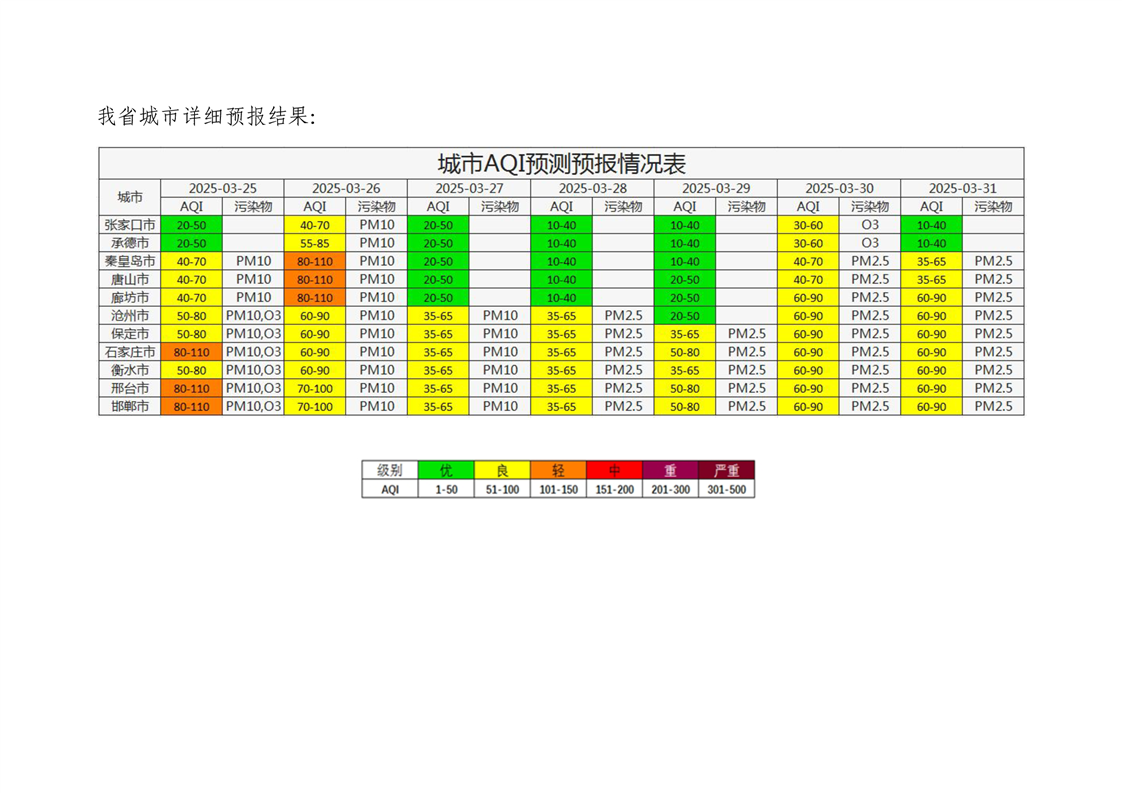Click the 级别 legend label cell
1122x793 pixels.
[389, 470]
